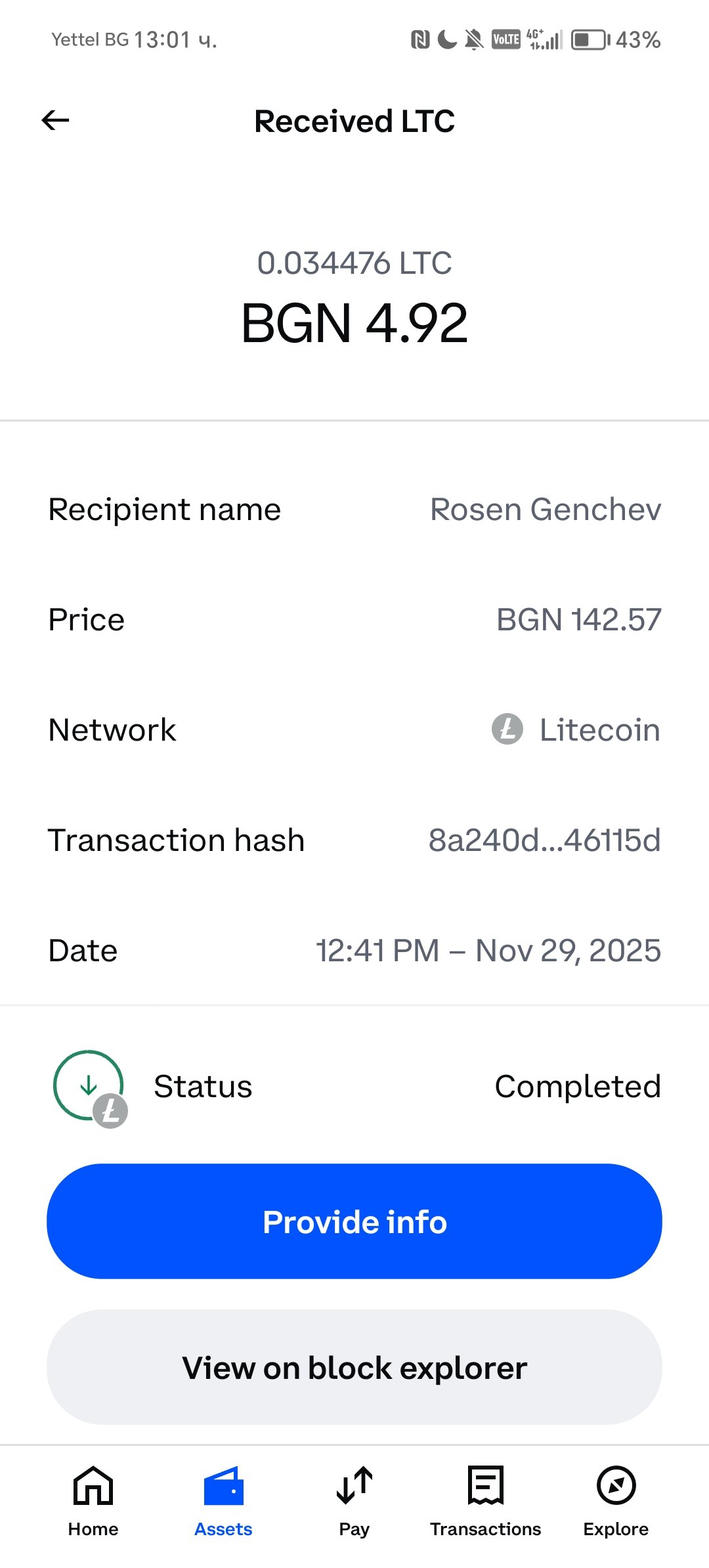Viewport: 709px width, 1568px height.
Task: Tap the BGN 4.92 amount
Action: tap(354, 323)
